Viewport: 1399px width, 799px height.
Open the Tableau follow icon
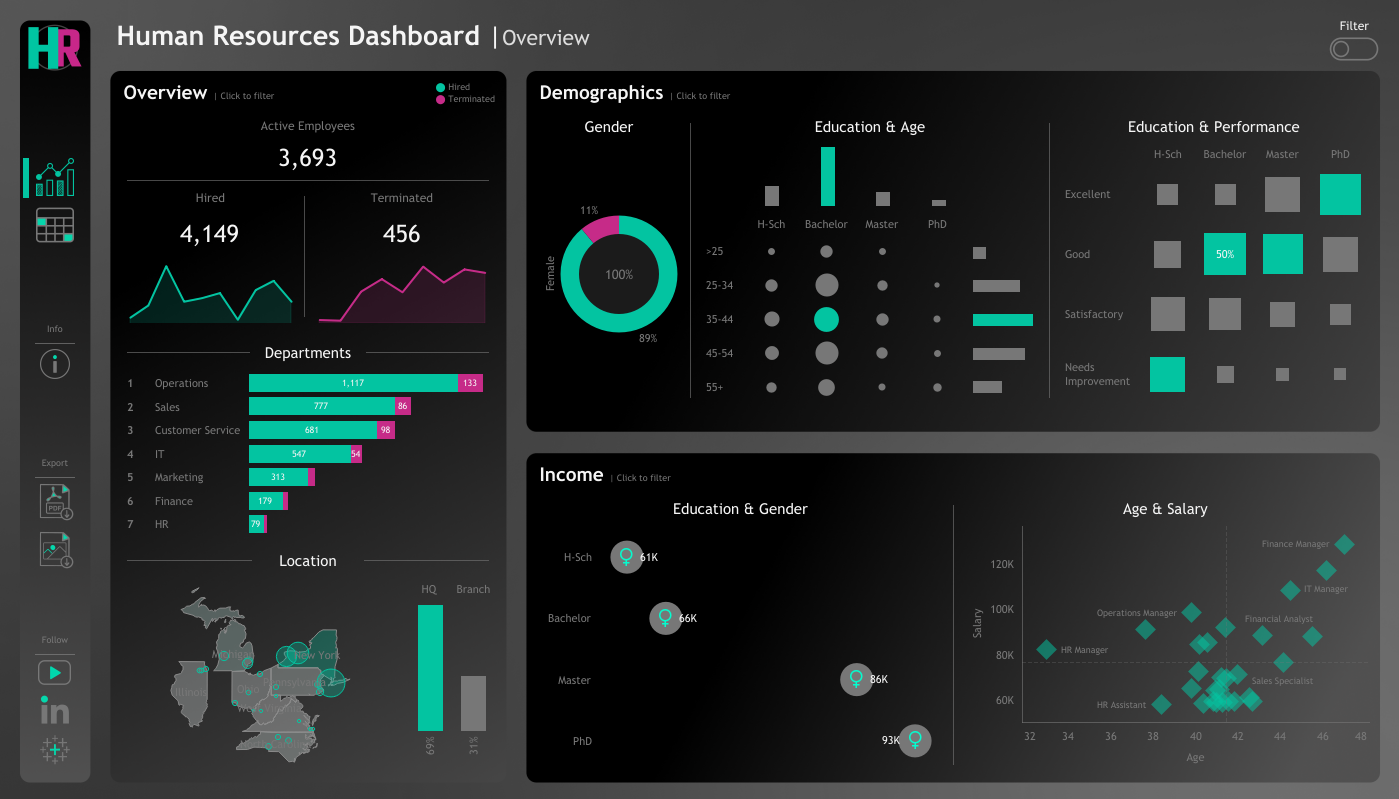click(55, 750)
